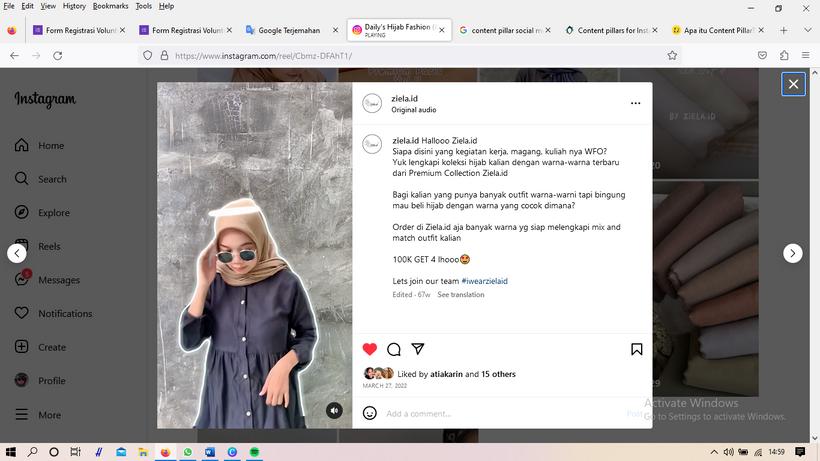The image size is (820, 461).
Task: Close the Daily's Hijab Fashion tab
Action: pos(442,30)
